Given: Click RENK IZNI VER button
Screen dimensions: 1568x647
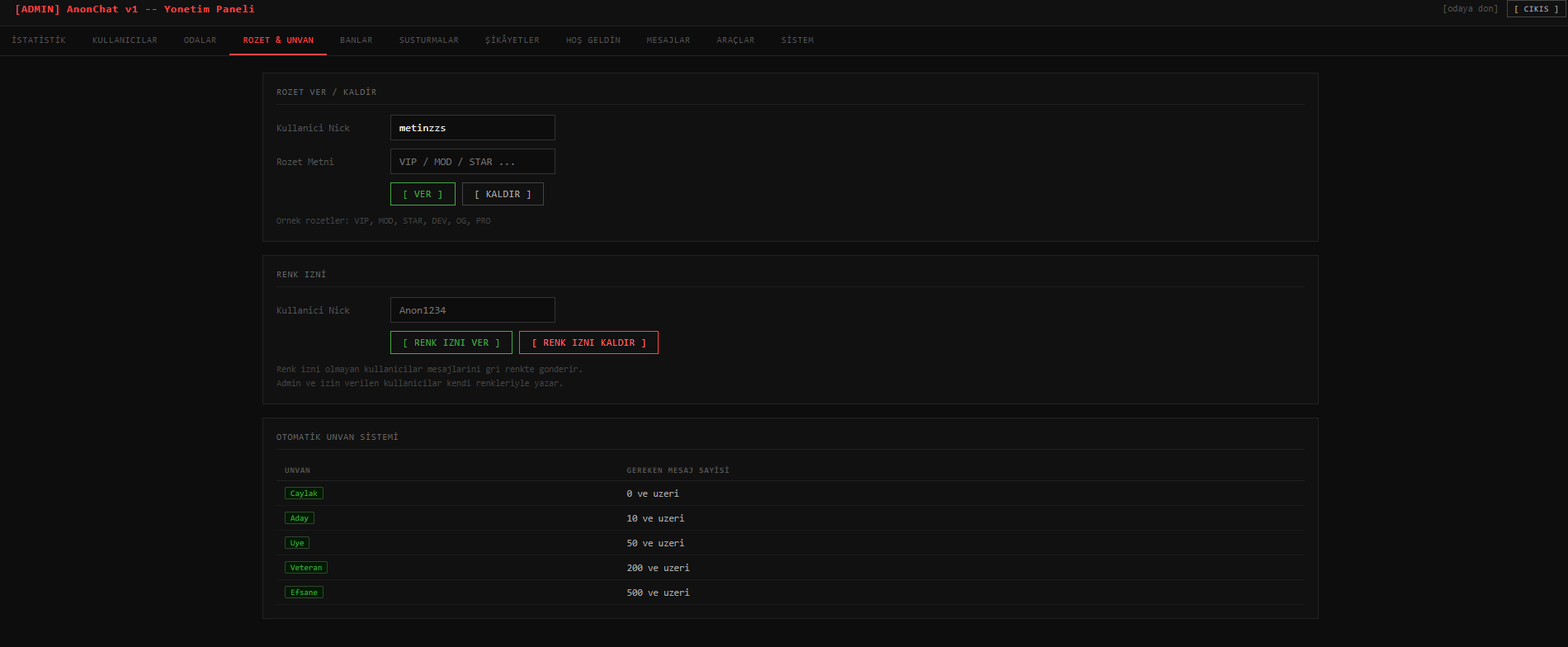Looking at the screenshot, I should (451, 342).
